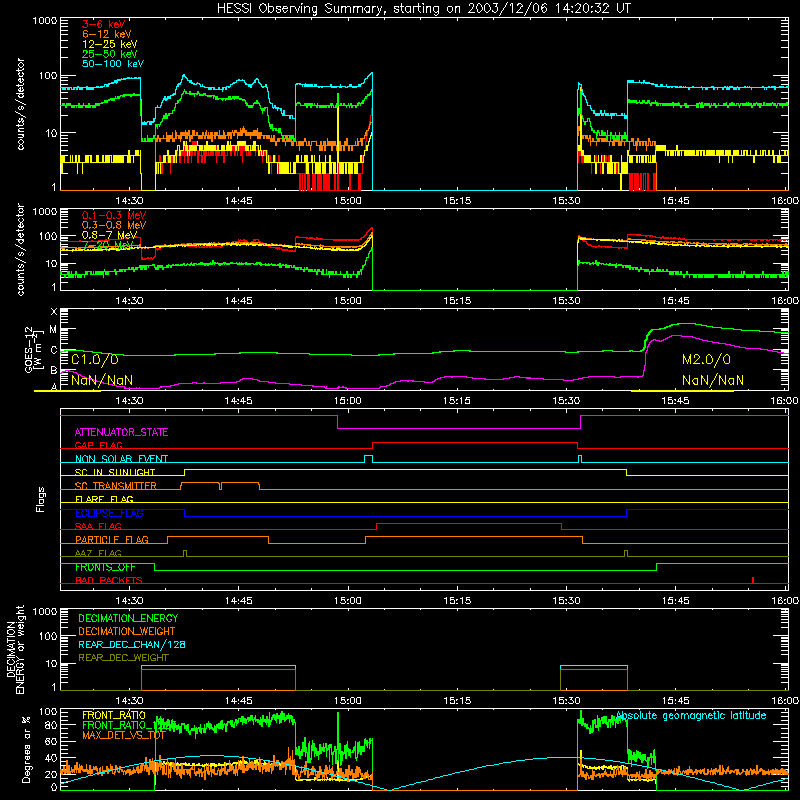
Task: Click the NON_SOLAR_EVENT pulse near 15:03
Action: pos(368,459)
